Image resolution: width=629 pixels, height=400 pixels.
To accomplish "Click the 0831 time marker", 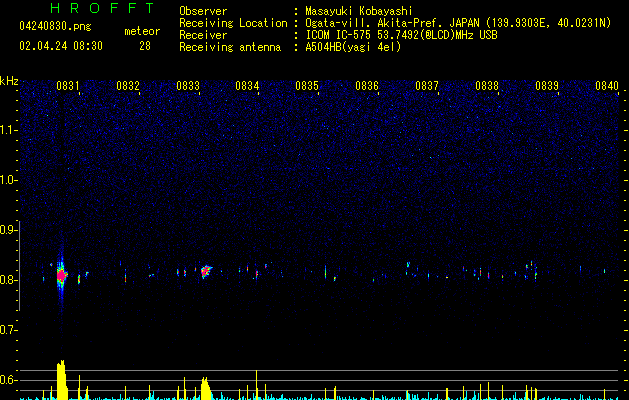I will pyautogui.click(x=68, y=86).
